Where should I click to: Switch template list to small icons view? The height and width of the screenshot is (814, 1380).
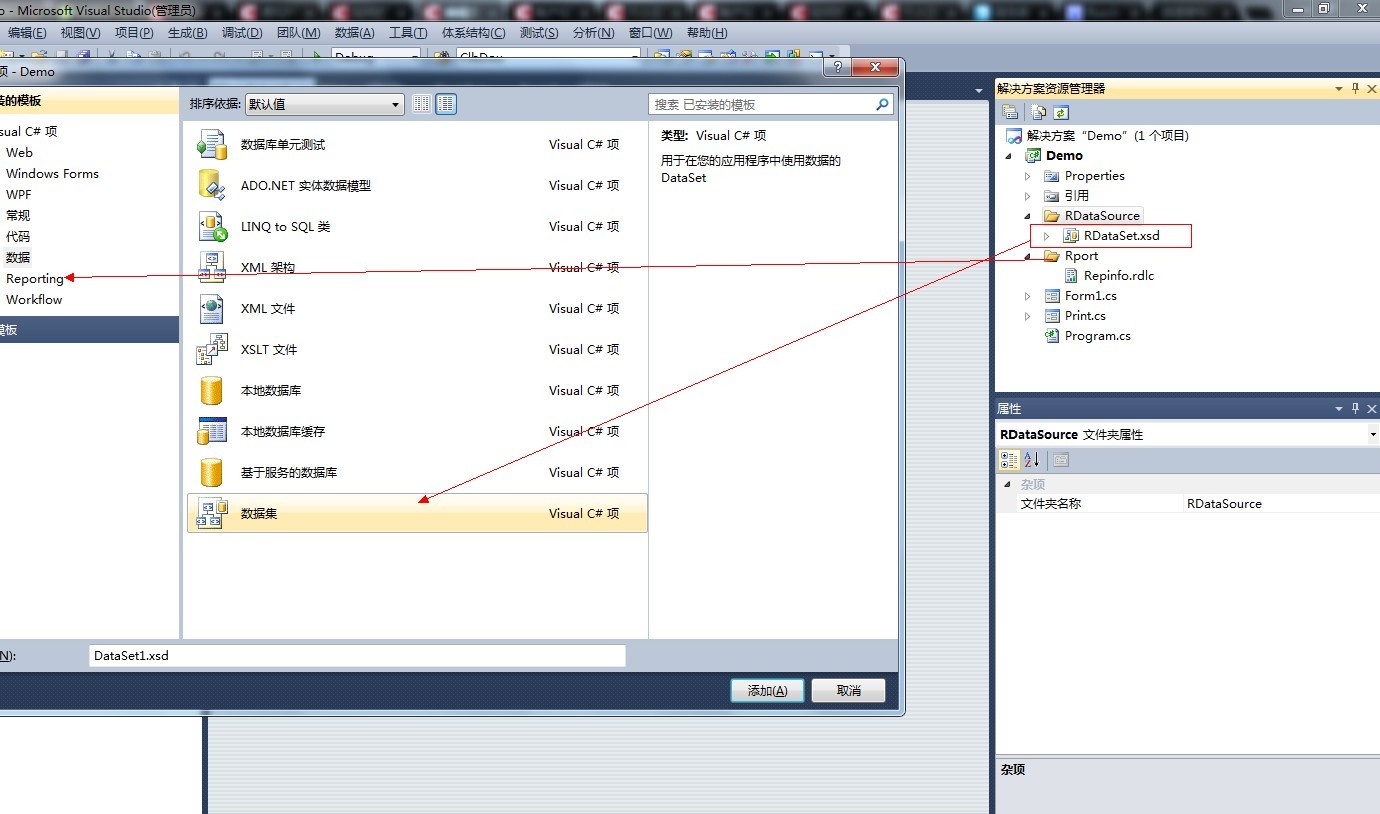click(x=422, y=104)
